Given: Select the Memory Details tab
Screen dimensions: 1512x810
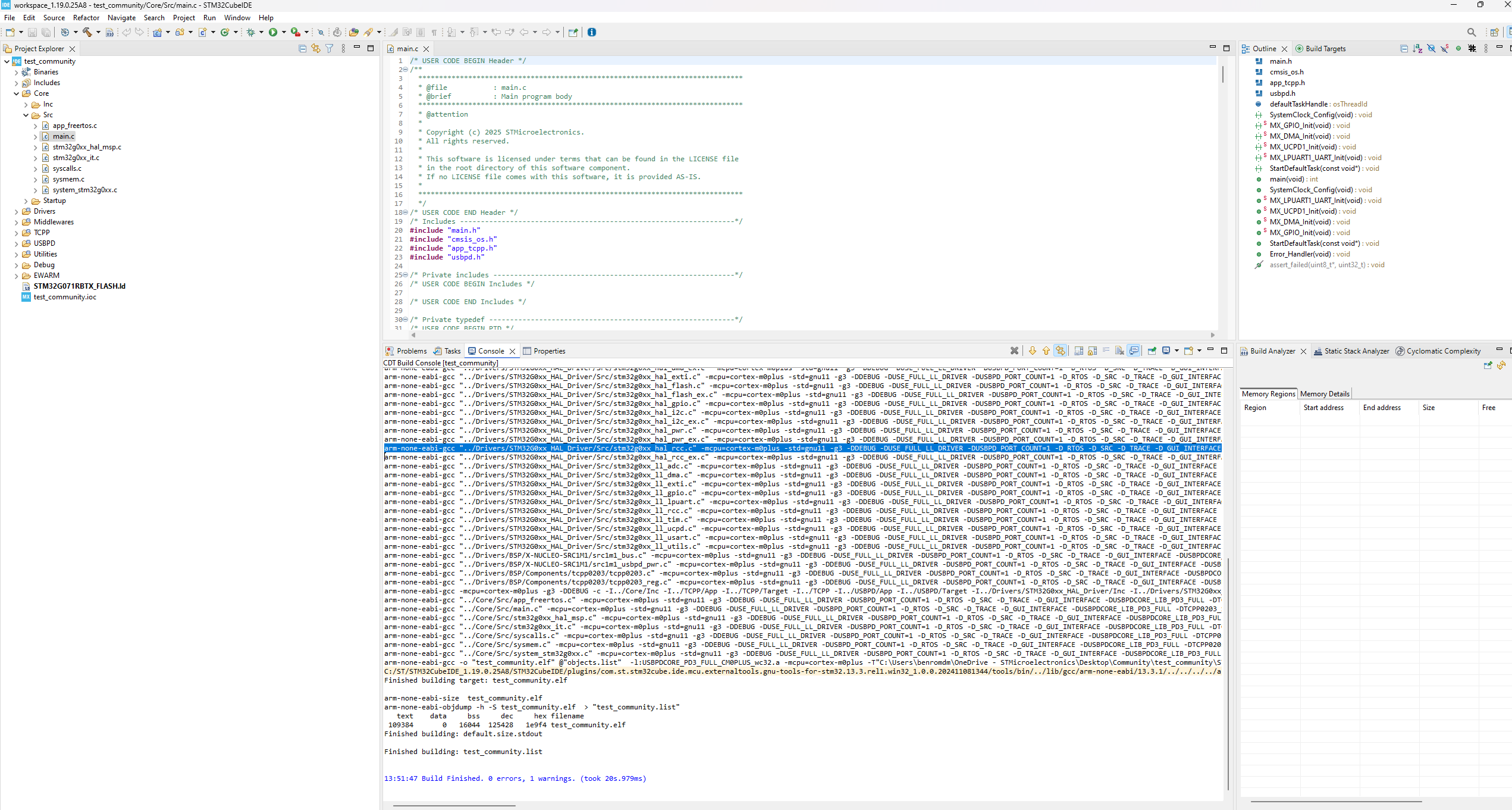Looking at the screenshot, I should (1324, 394).
